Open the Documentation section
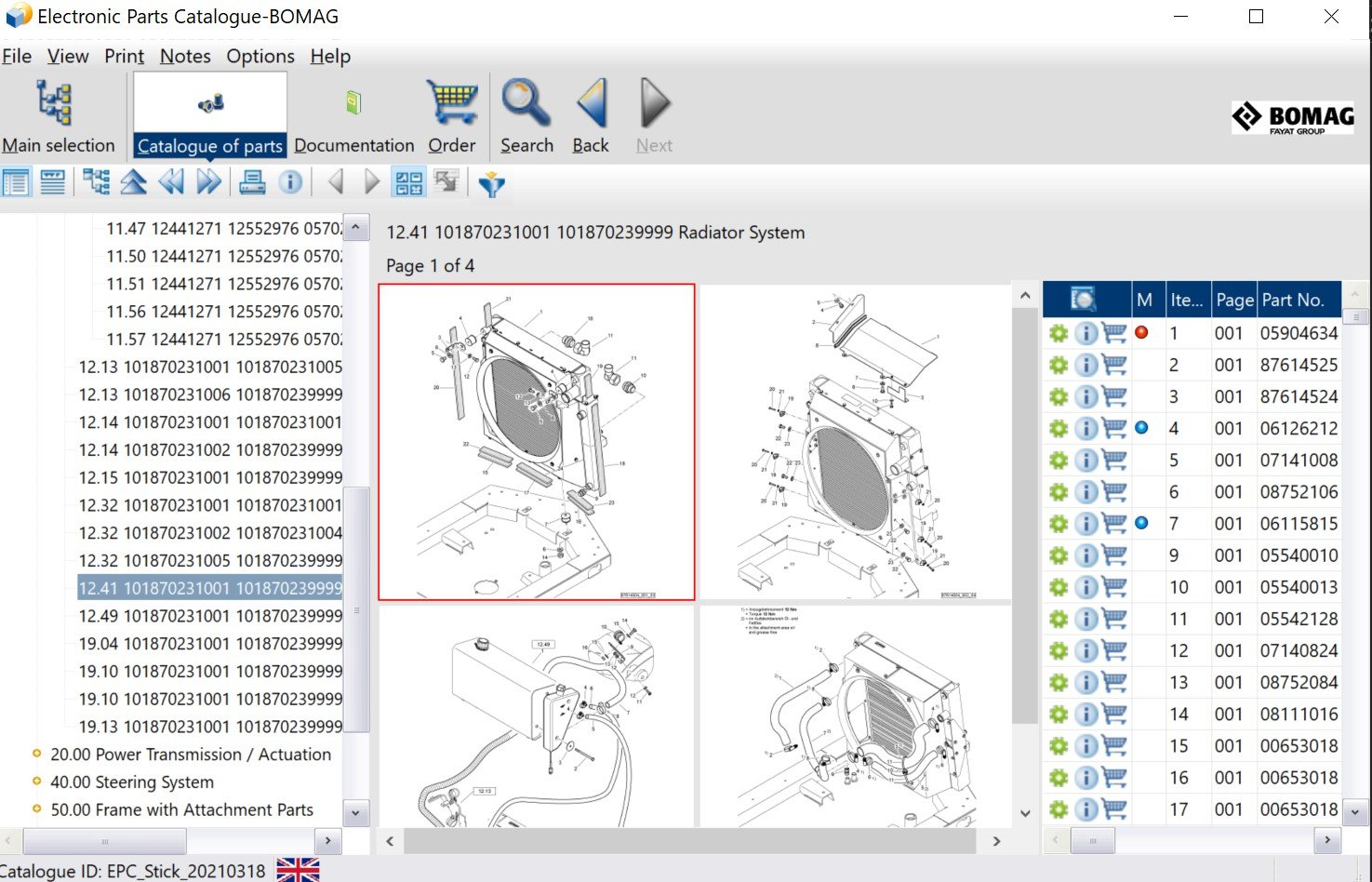This screenshot has width=1372, height=882. 353,116
